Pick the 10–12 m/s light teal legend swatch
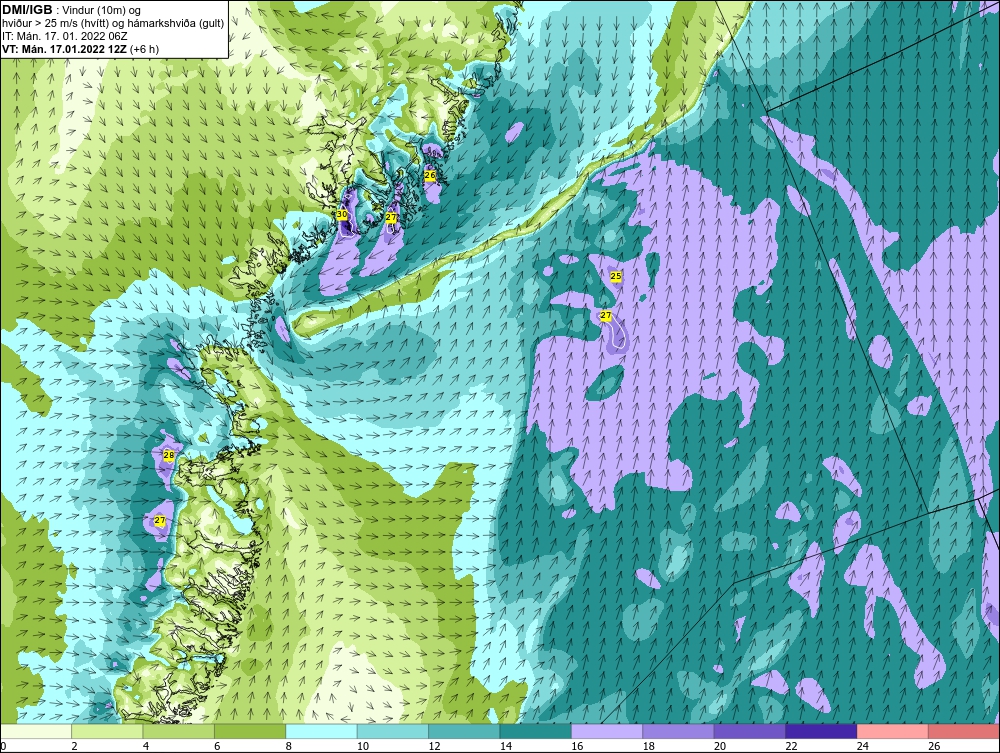Screen dimensions: 1000x753 393,731
